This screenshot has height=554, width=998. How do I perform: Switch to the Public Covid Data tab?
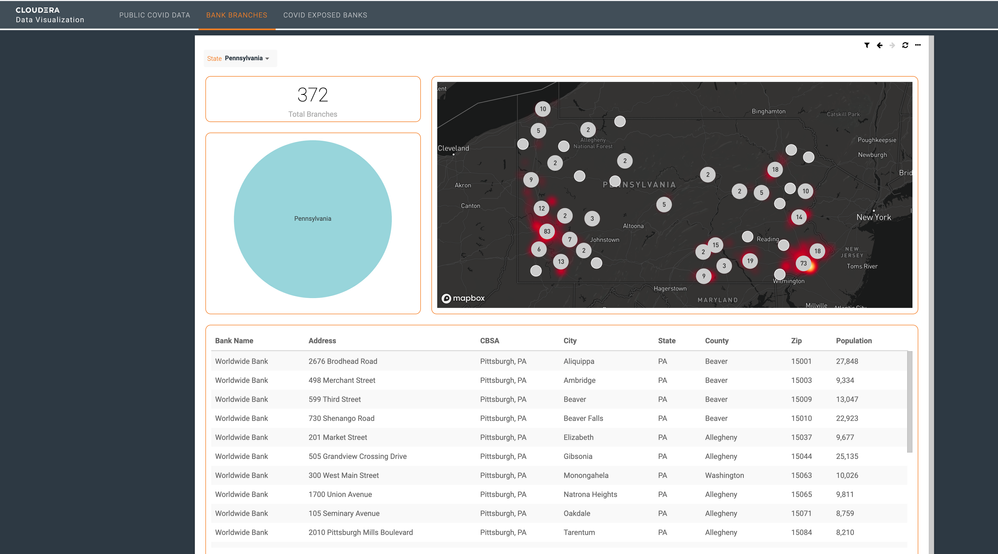coord(155,15)
